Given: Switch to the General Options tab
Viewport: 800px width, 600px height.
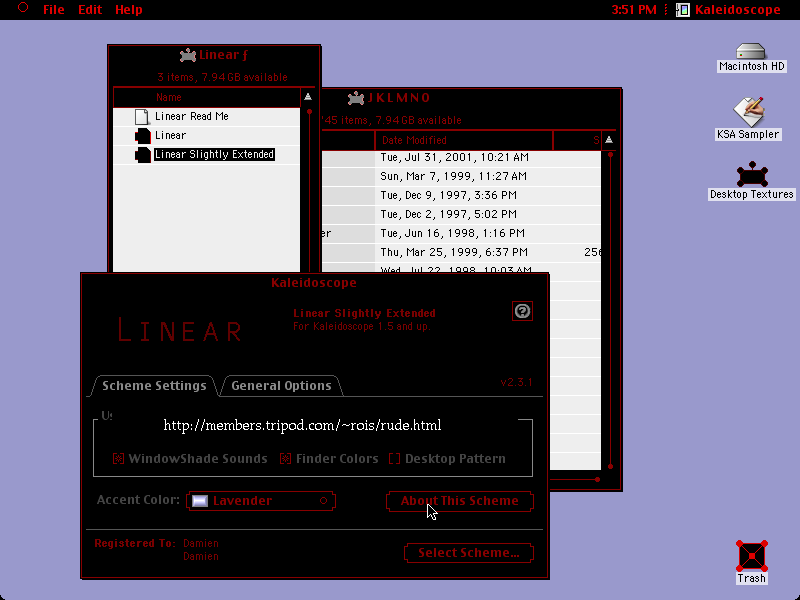Looking at the screenshot, I should point(281,386).
